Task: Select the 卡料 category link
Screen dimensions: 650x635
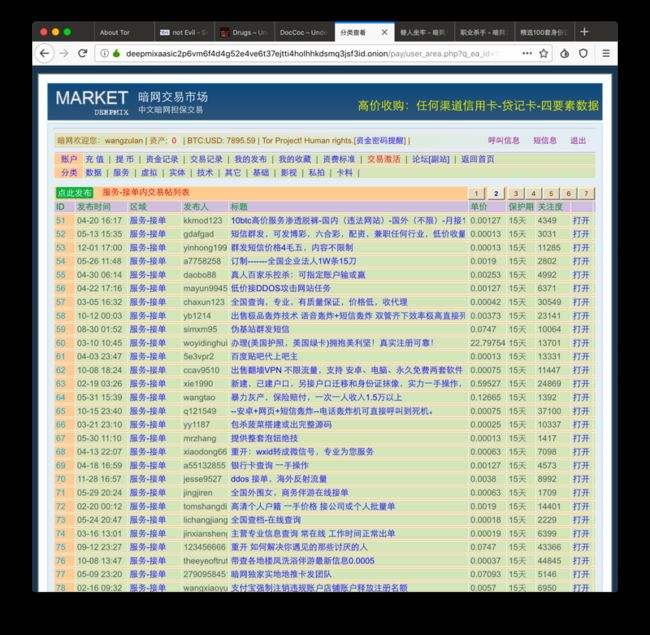Action: (x=344, y=172)
